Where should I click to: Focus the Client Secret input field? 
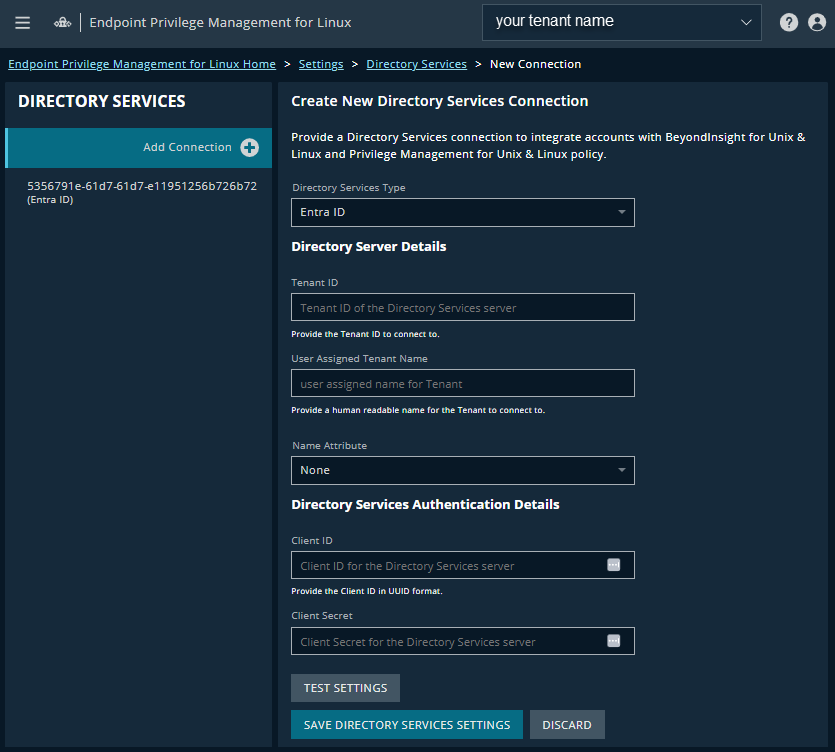click(x=463, y=641)
